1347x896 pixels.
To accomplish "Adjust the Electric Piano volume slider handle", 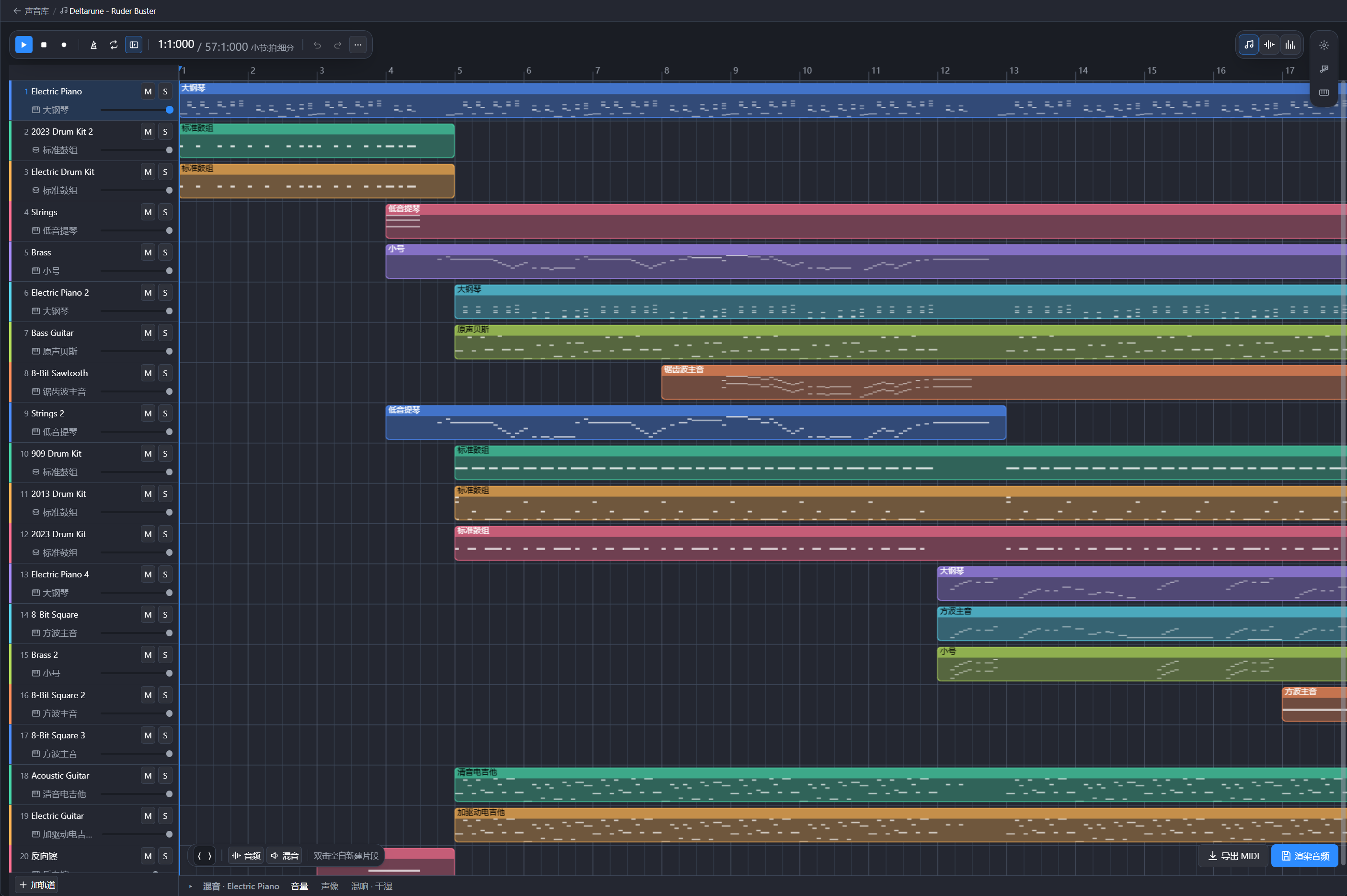I will (x=169, y=110).
